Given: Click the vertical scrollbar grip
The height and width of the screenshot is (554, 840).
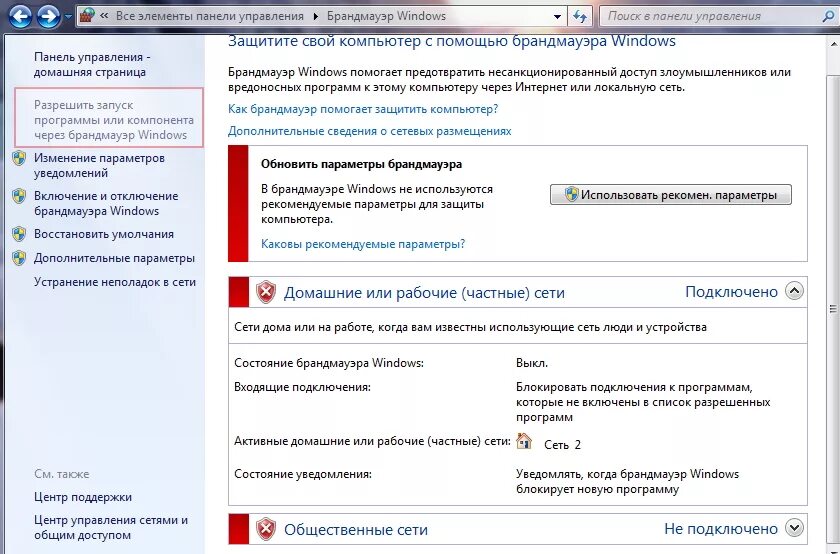Looking at the screenshot, I should tap(832, 309).
